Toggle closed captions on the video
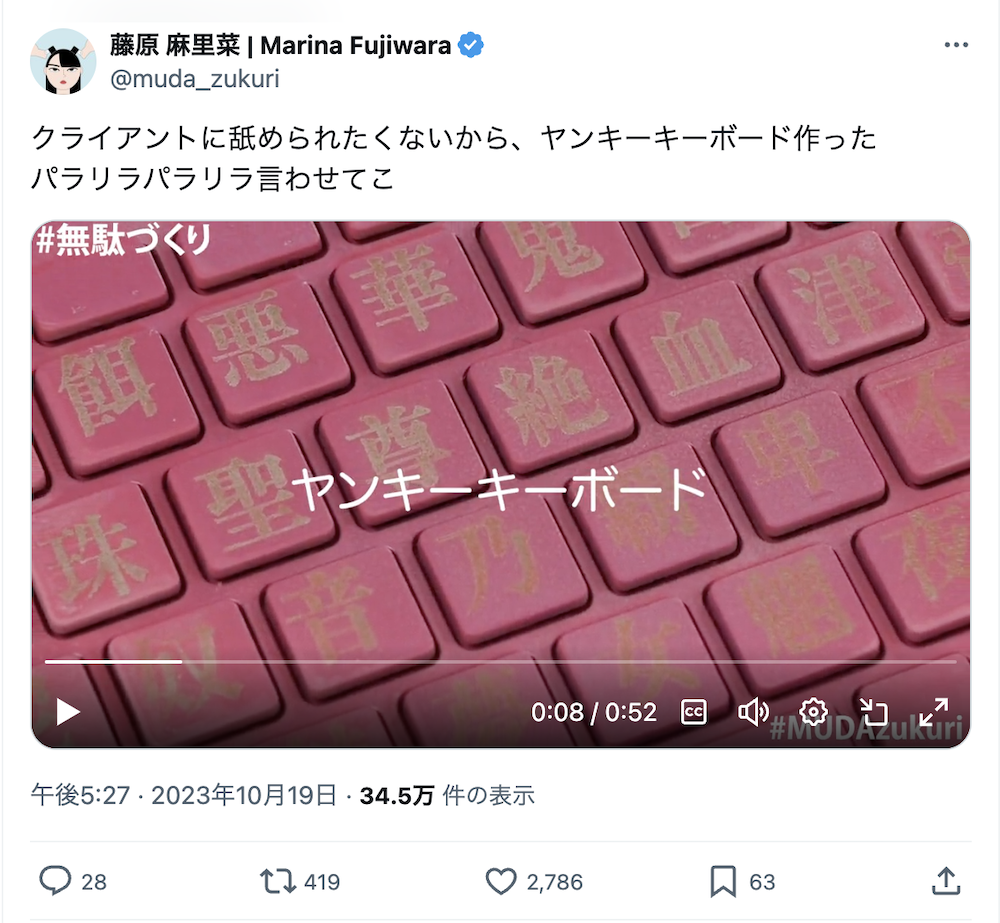Screen dimensions: 1000x923 click(x=693, y=712)
